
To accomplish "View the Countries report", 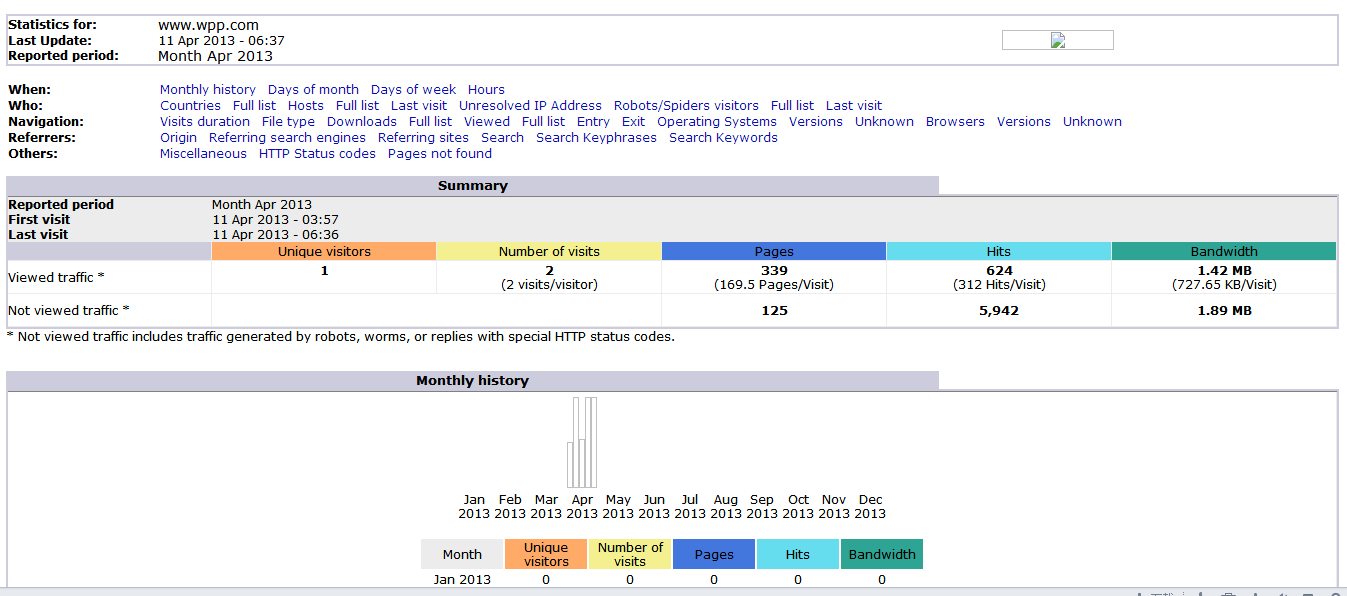I will 190,105.
